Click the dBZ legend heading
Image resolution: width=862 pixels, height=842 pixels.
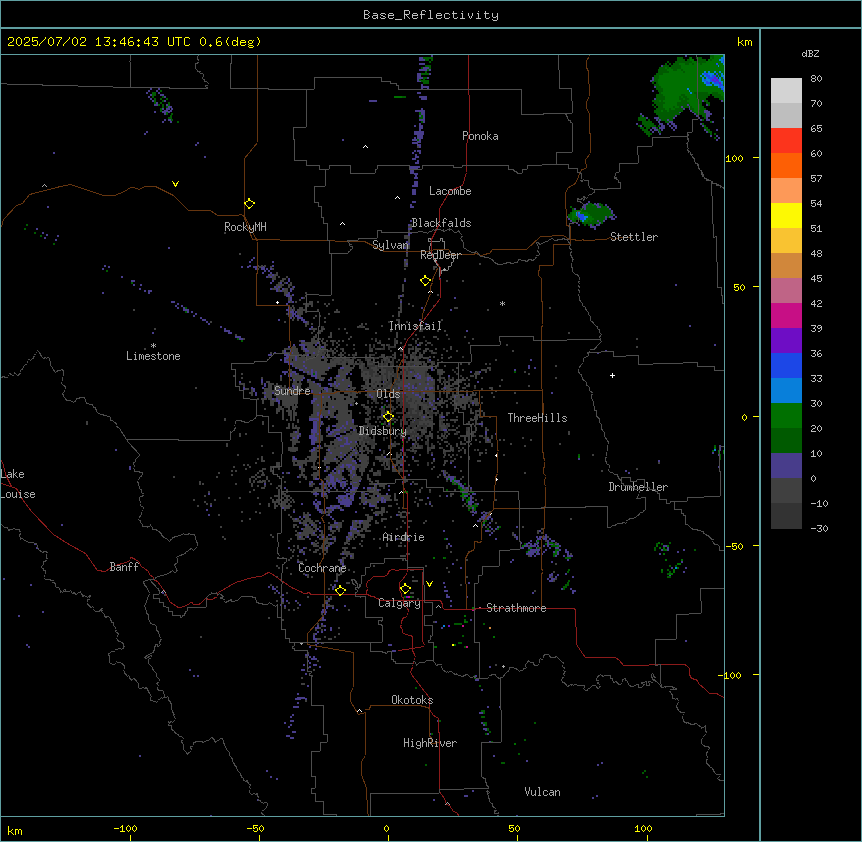pyautogui.click(x=810, y=53)
